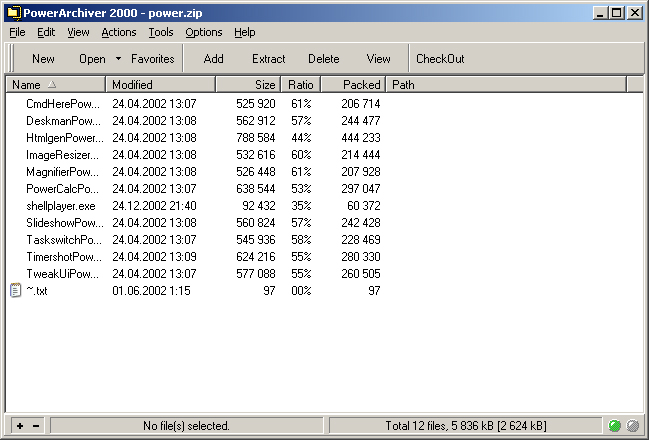Viewport: 649px width, 440px height.
Task: Click the Total 12 files status text
Action: pos(466,426)
